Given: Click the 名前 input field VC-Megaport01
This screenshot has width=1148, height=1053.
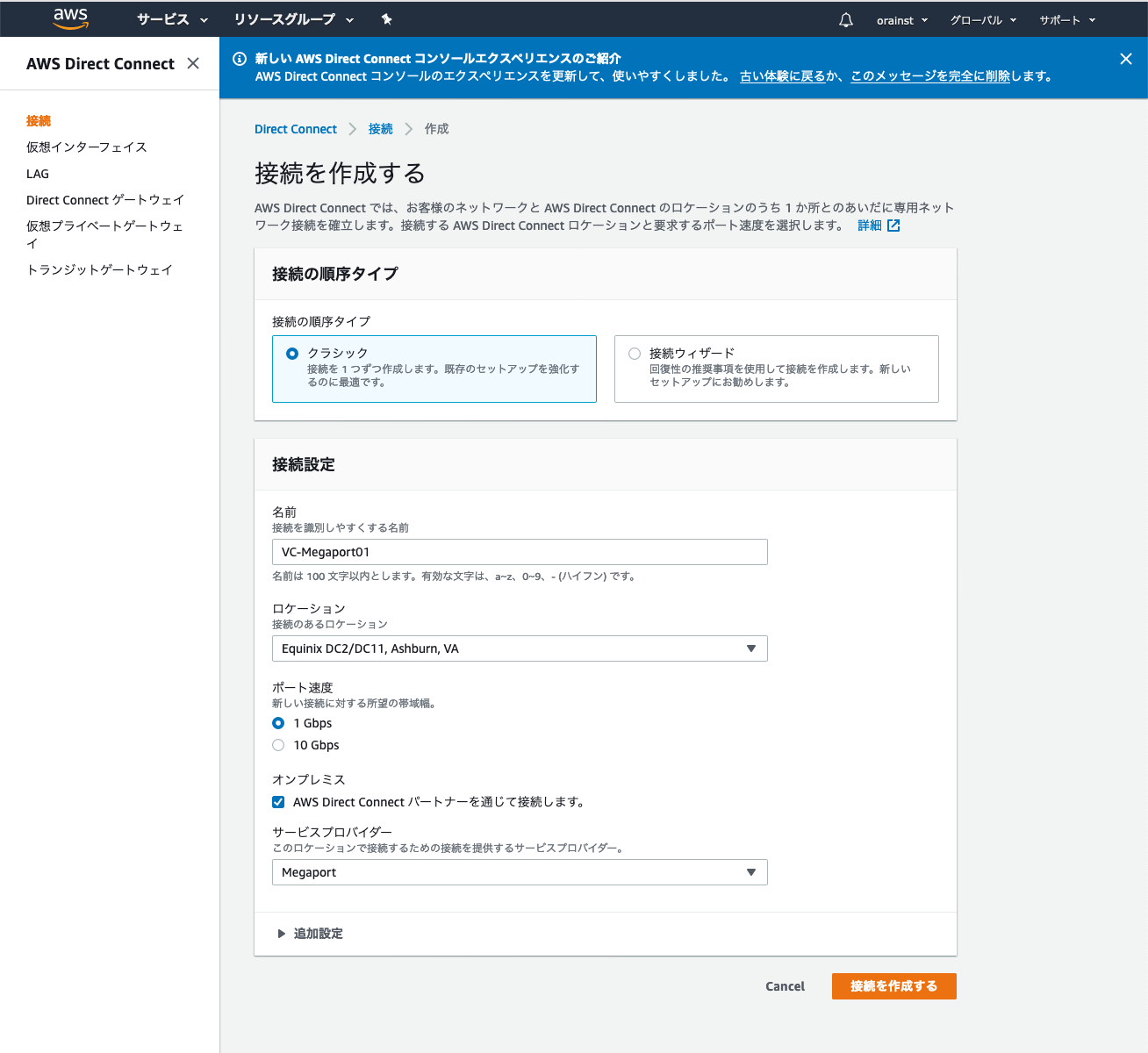Looking at the screenshot, I should coord(520,552).
